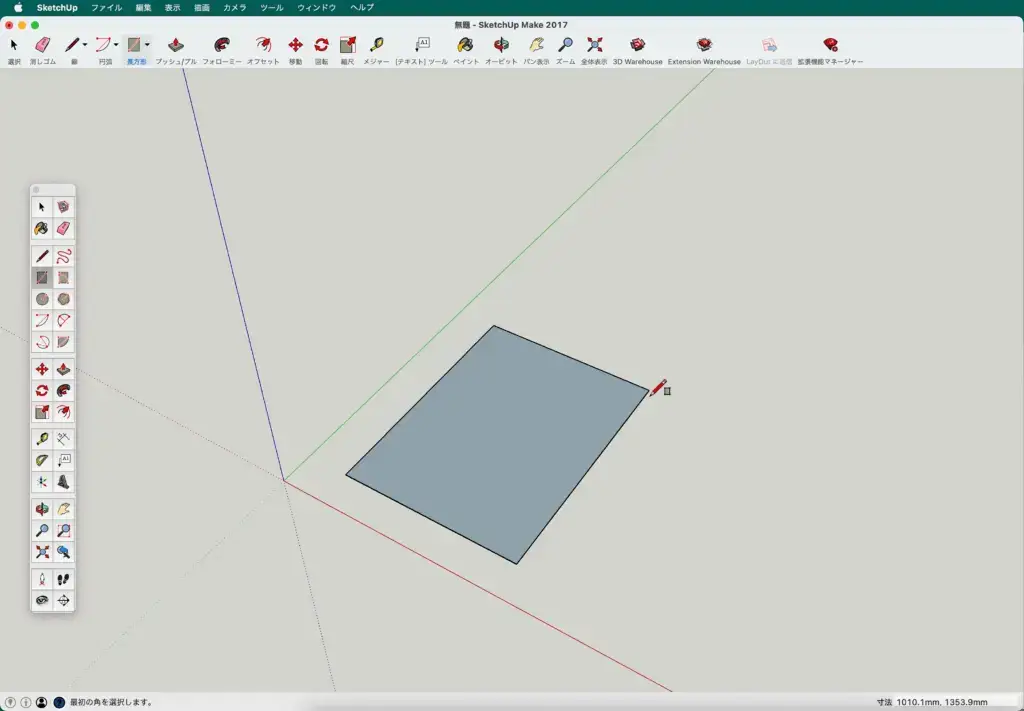The width and height of the screenshot is (1024, 711).
Task: Select Position Camera tool in floating palette
Action: [x=42, y=580]
